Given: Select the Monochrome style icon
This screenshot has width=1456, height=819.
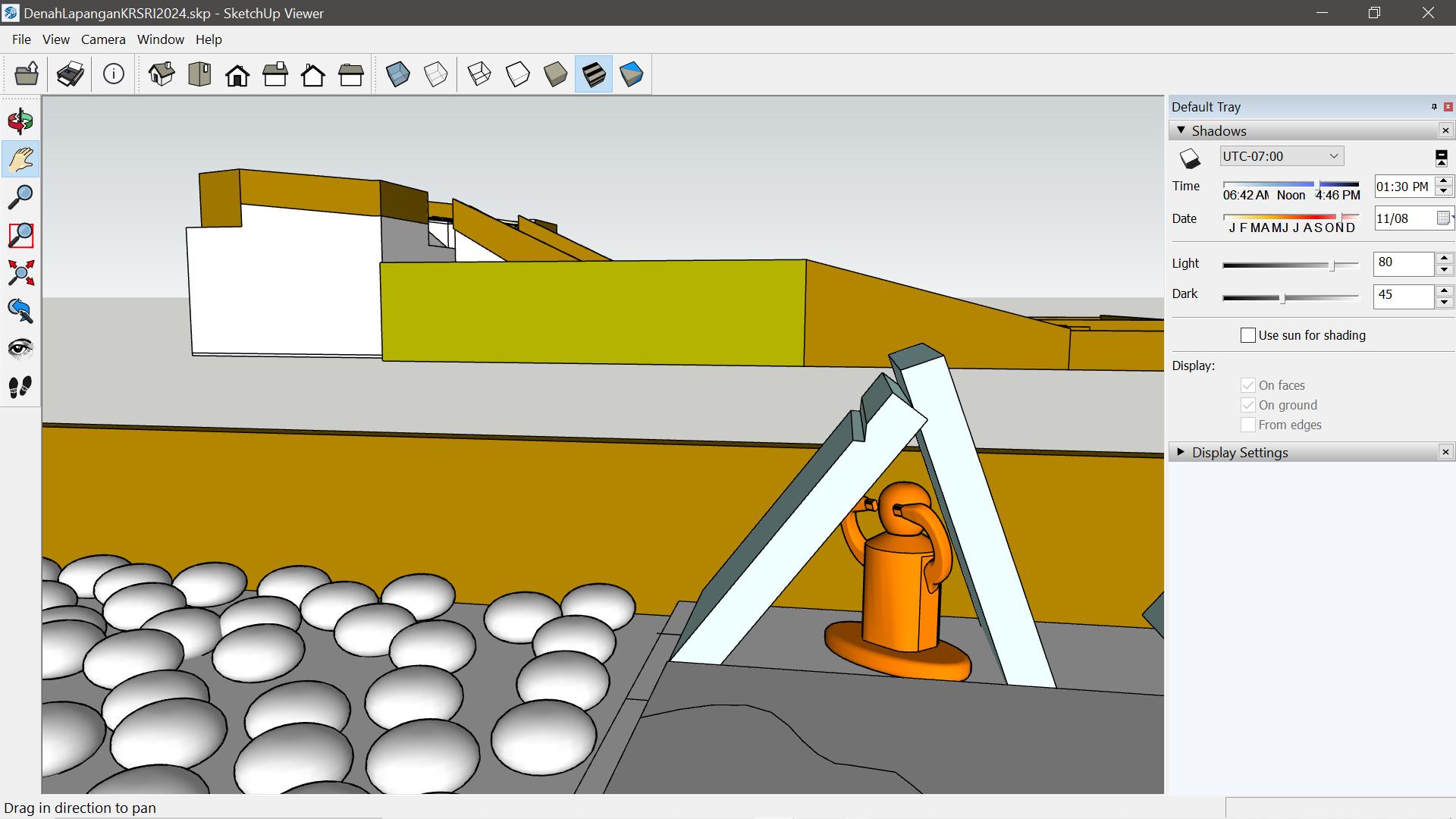Looking at the screenshot, I should tap(632, 74).
